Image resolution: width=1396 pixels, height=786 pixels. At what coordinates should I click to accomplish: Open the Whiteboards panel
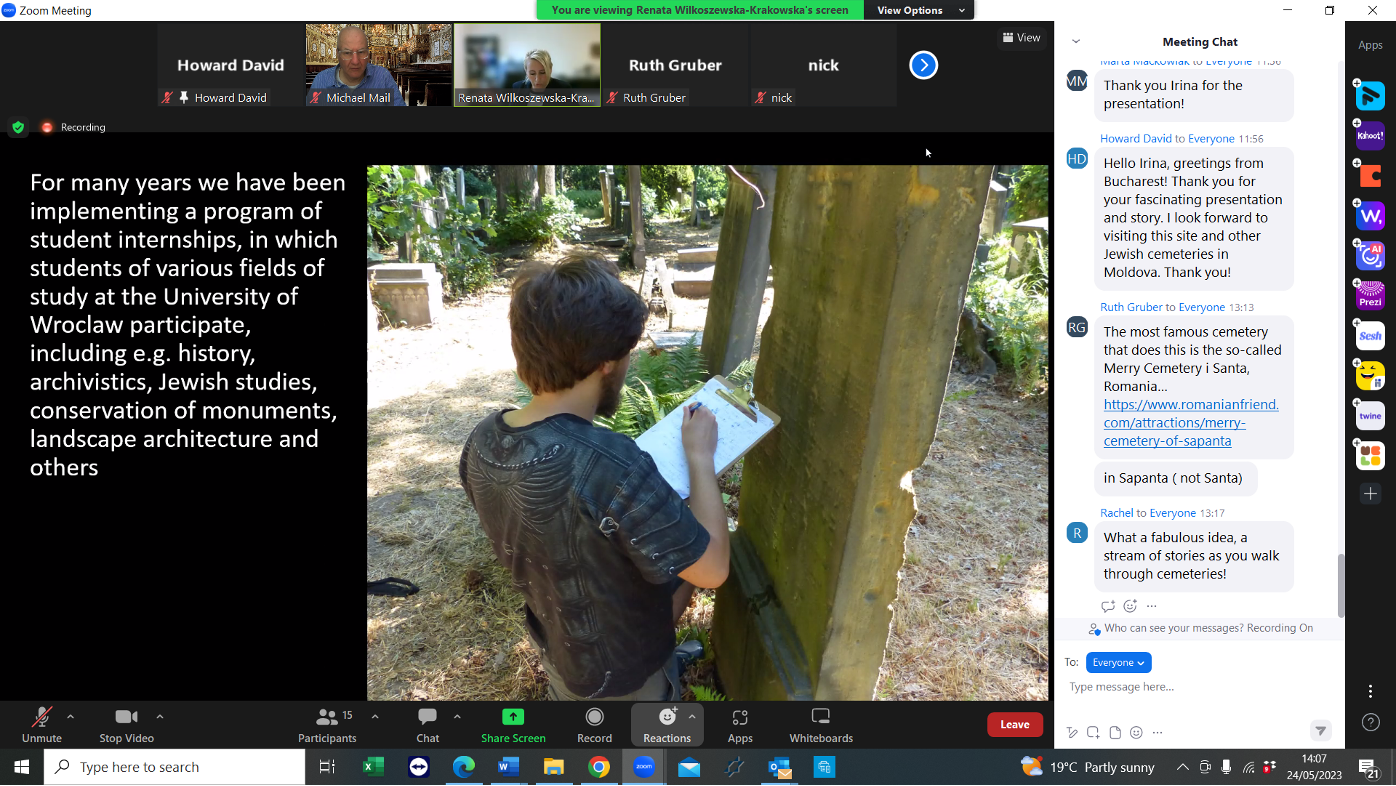coord(820,716)
